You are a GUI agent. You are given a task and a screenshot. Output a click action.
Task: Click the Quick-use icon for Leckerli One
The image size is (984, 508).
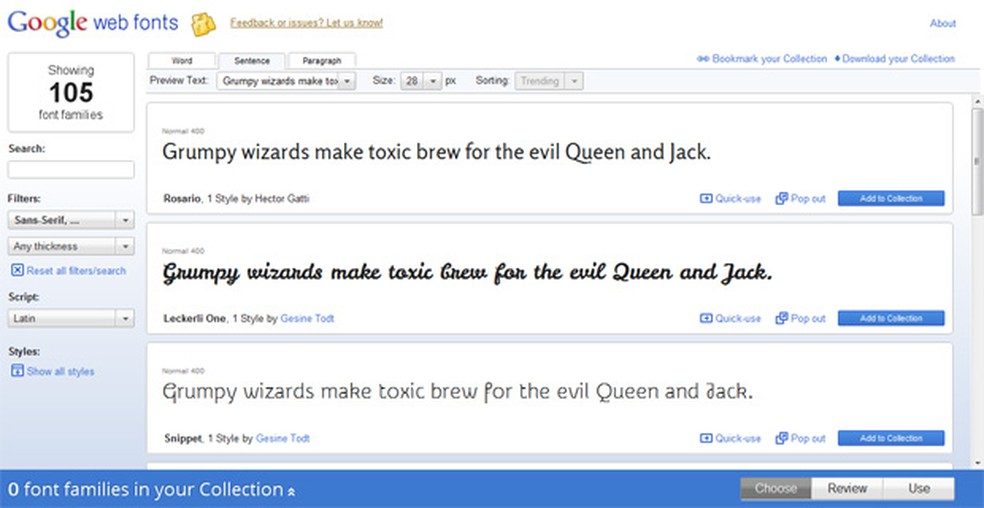click(x=706, y=318)
